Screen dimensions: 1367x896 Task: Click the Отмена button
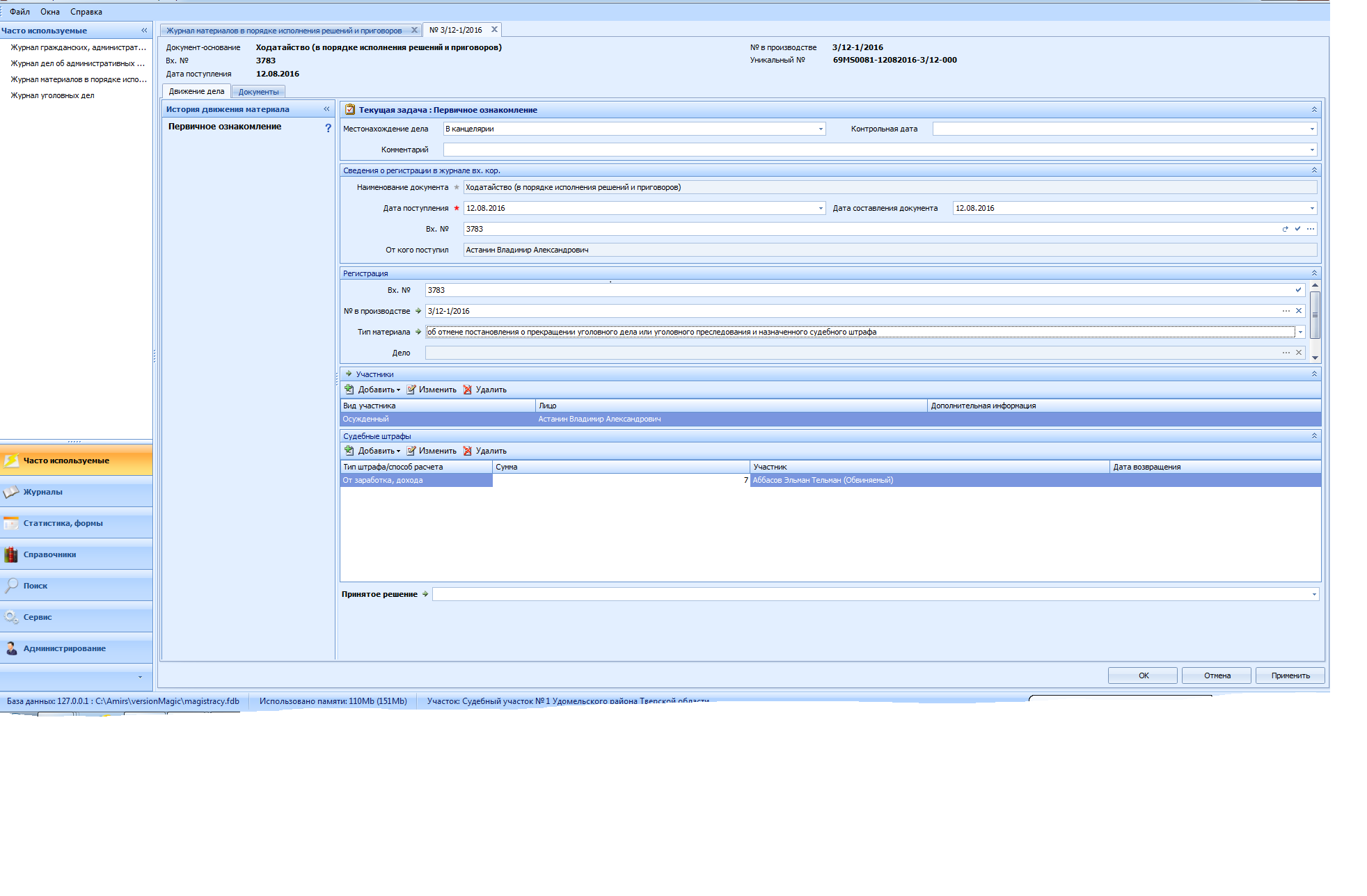click(x=1217, y=675)
